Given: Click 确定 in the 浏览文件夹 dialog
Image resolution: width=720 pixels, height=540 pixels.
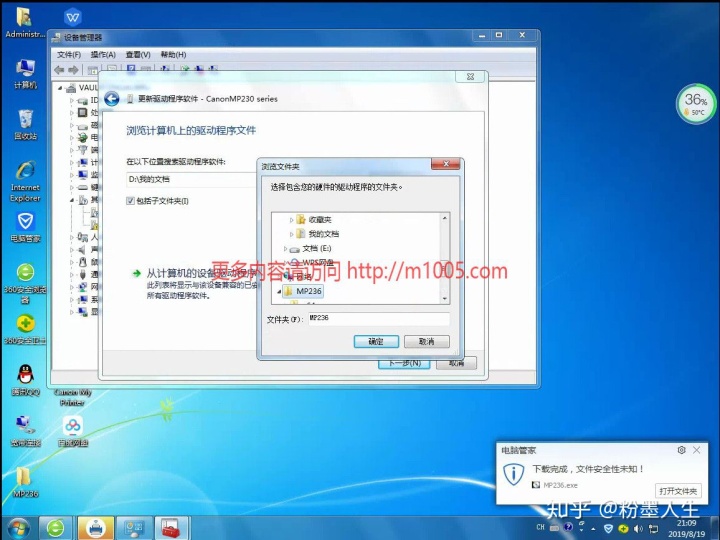Looking at the screenshot, I should point(376,341).
